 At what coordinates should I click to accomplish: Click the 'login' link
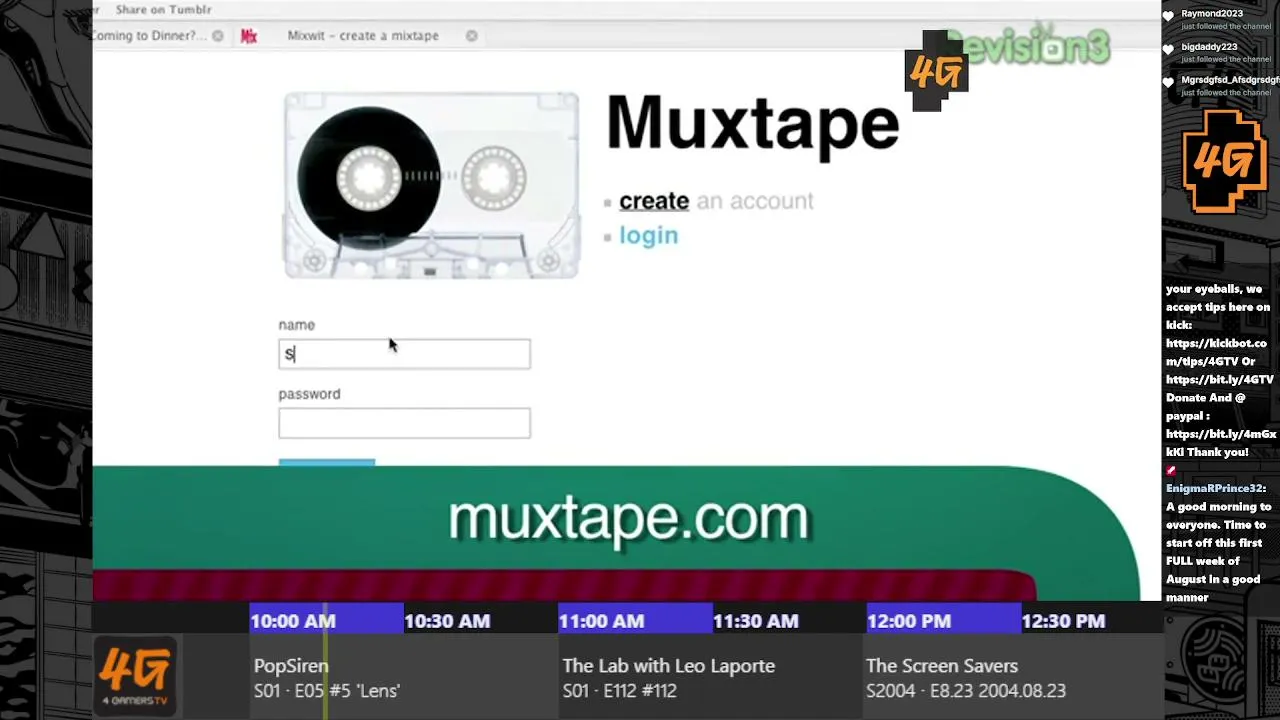pos(648,236)
